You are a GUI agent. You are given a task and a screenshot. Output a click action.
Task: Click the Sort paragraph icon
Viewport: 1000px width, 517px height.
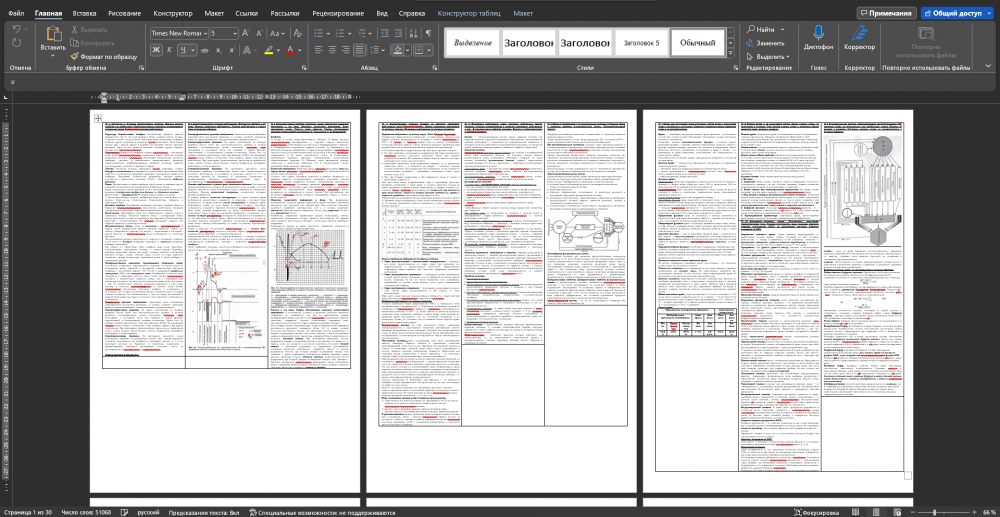point(411,33)
